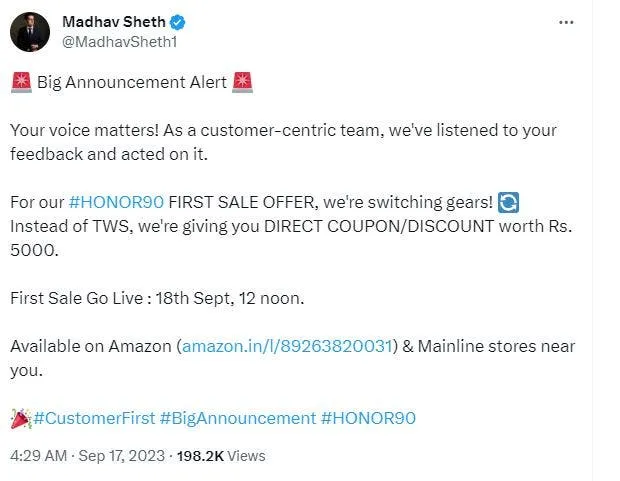Follow the amazon.in product link

point(288,346)
